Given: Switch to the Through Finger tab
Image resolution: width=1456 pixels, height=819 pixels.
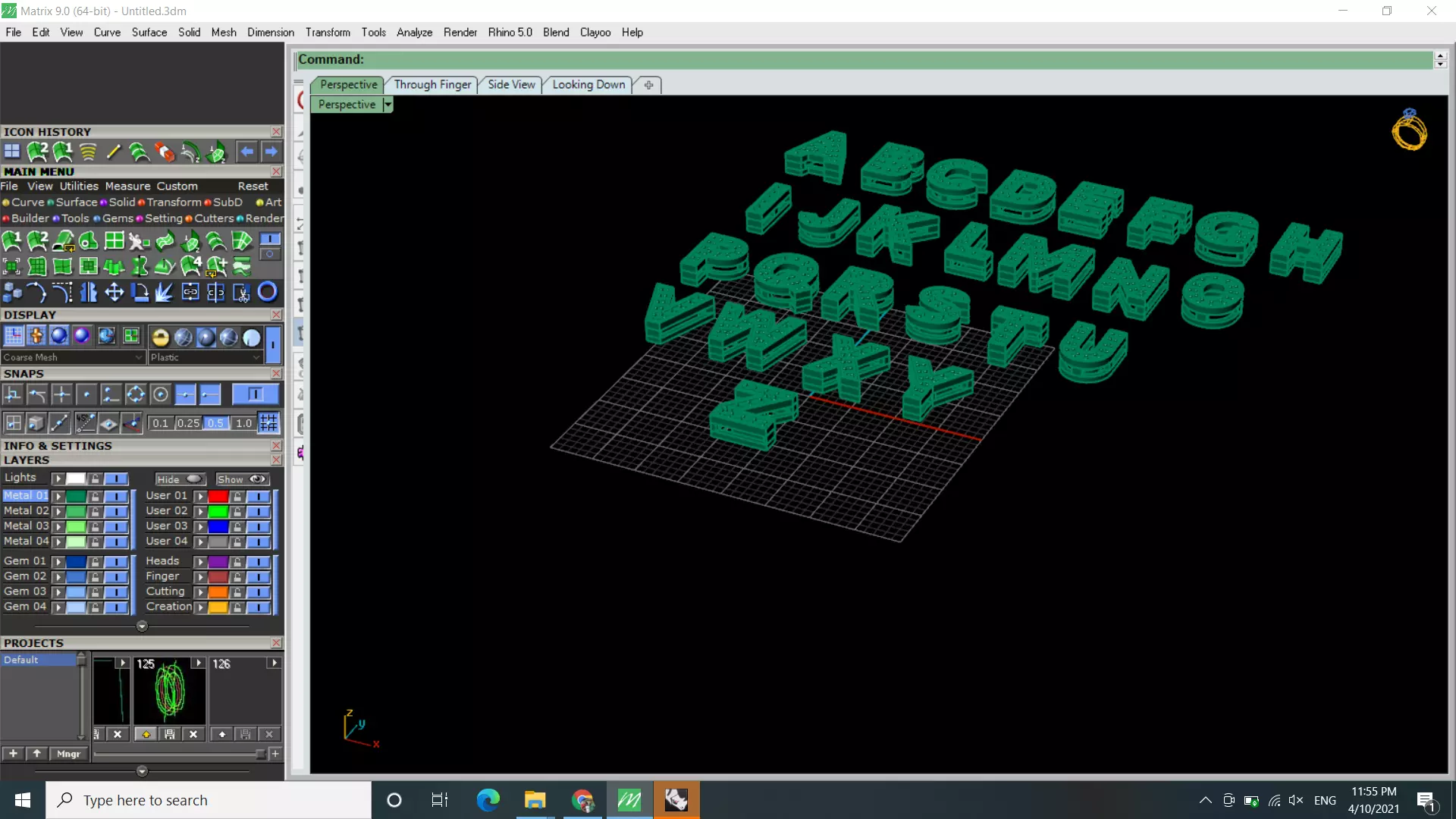Looking at the screenshot, I should 432,84.
